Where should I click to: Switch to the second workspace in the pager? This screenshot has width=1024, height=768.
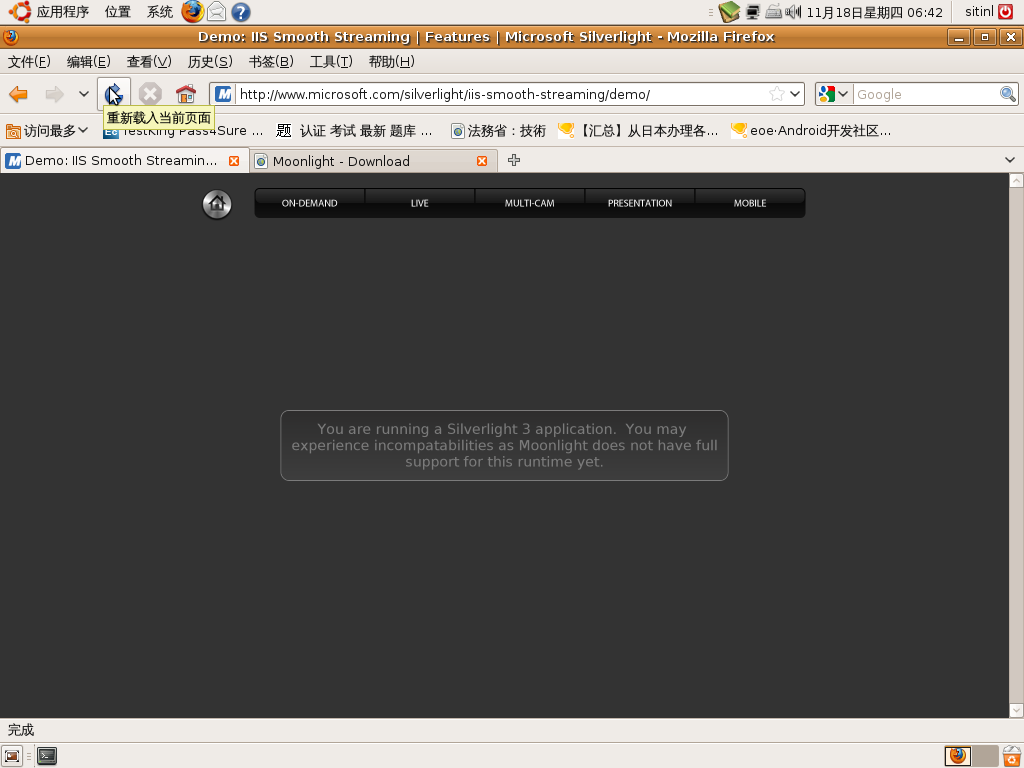tap(985, 756)
